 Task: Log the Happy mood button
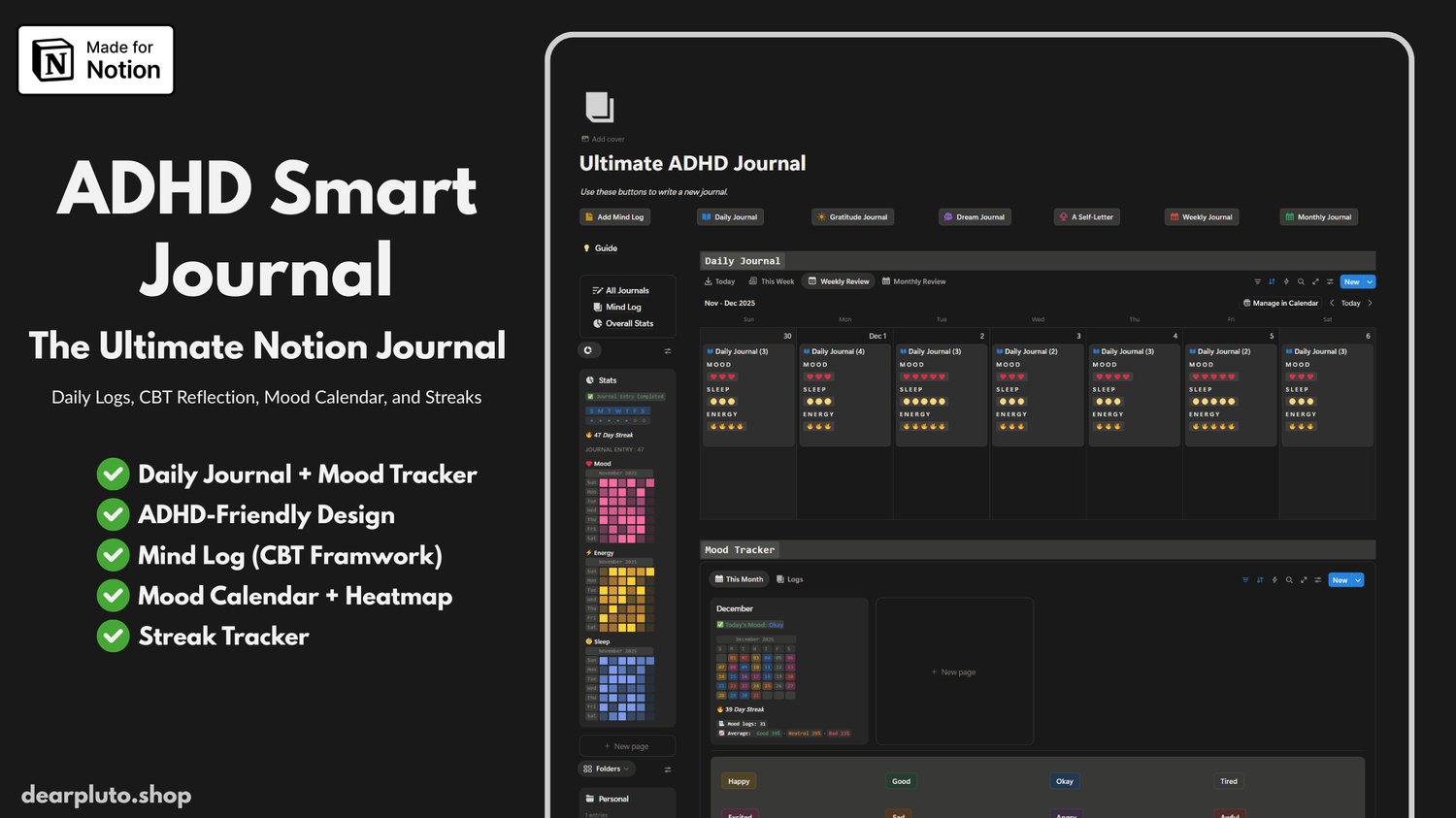[739, 781]
